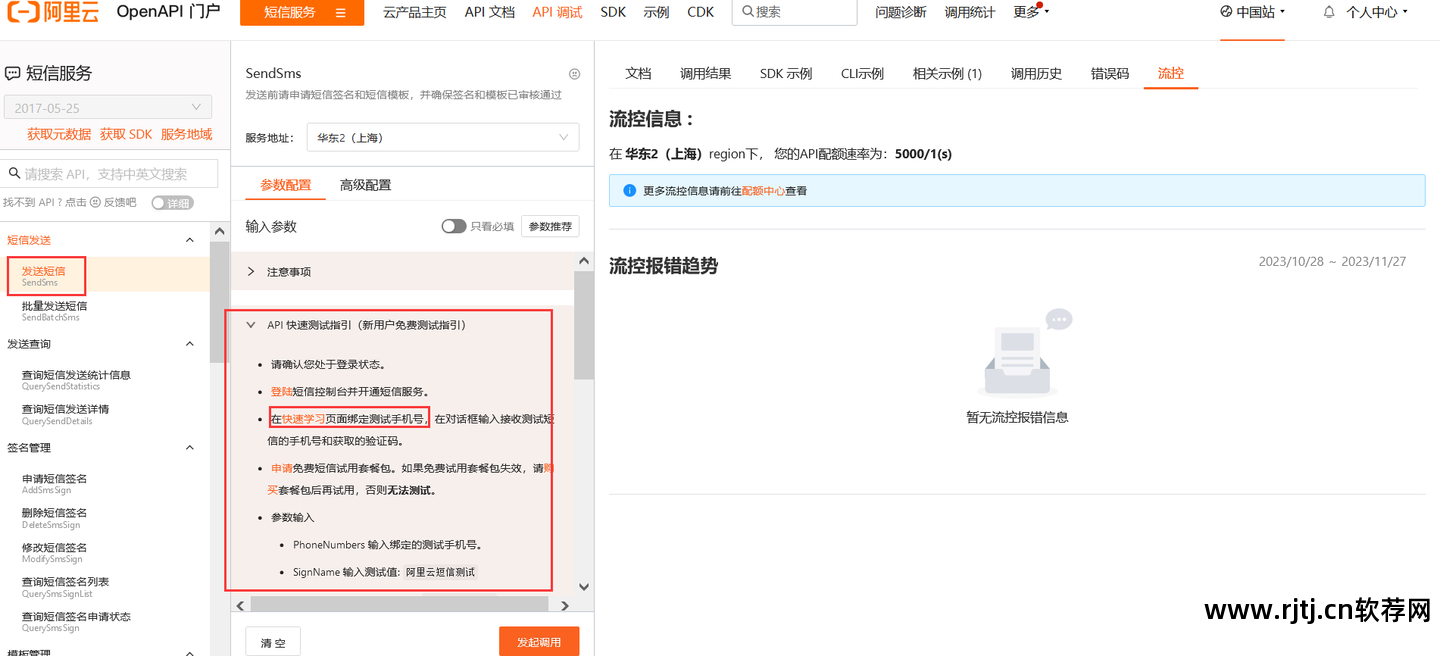Switch to the 文档 tab

(x=638, y=73)
